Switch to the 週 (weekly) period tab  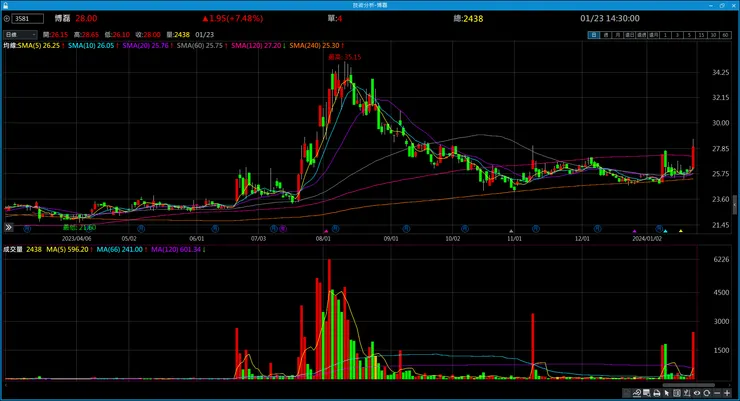(x=606, y=35)
